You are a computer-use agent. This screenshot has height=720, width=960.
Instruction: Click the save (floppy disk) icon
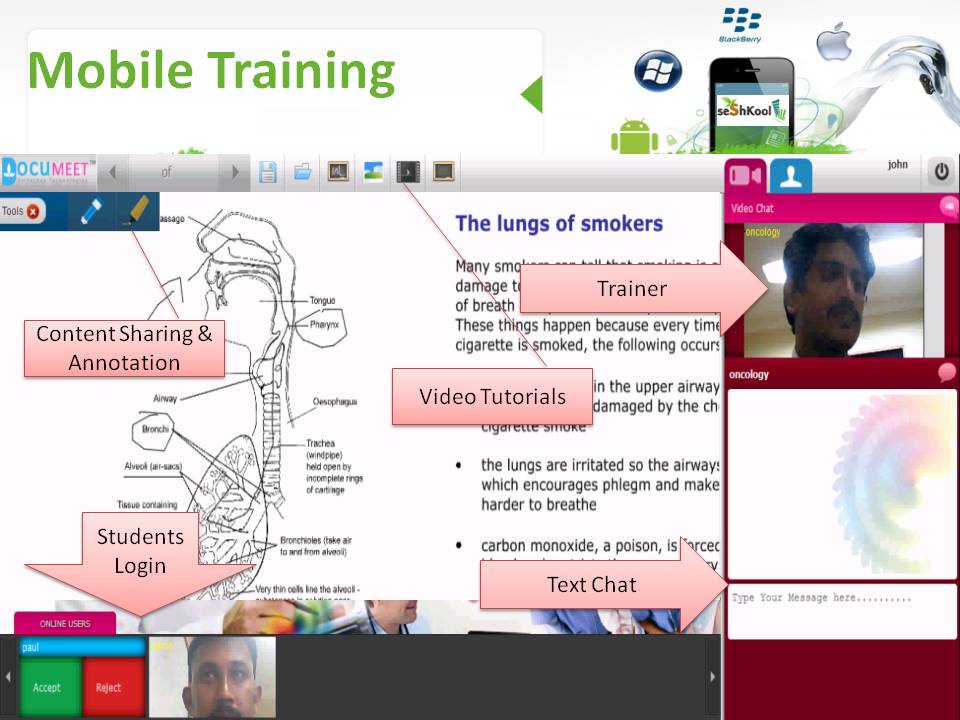pyautogui.click(x=267, y=172)
